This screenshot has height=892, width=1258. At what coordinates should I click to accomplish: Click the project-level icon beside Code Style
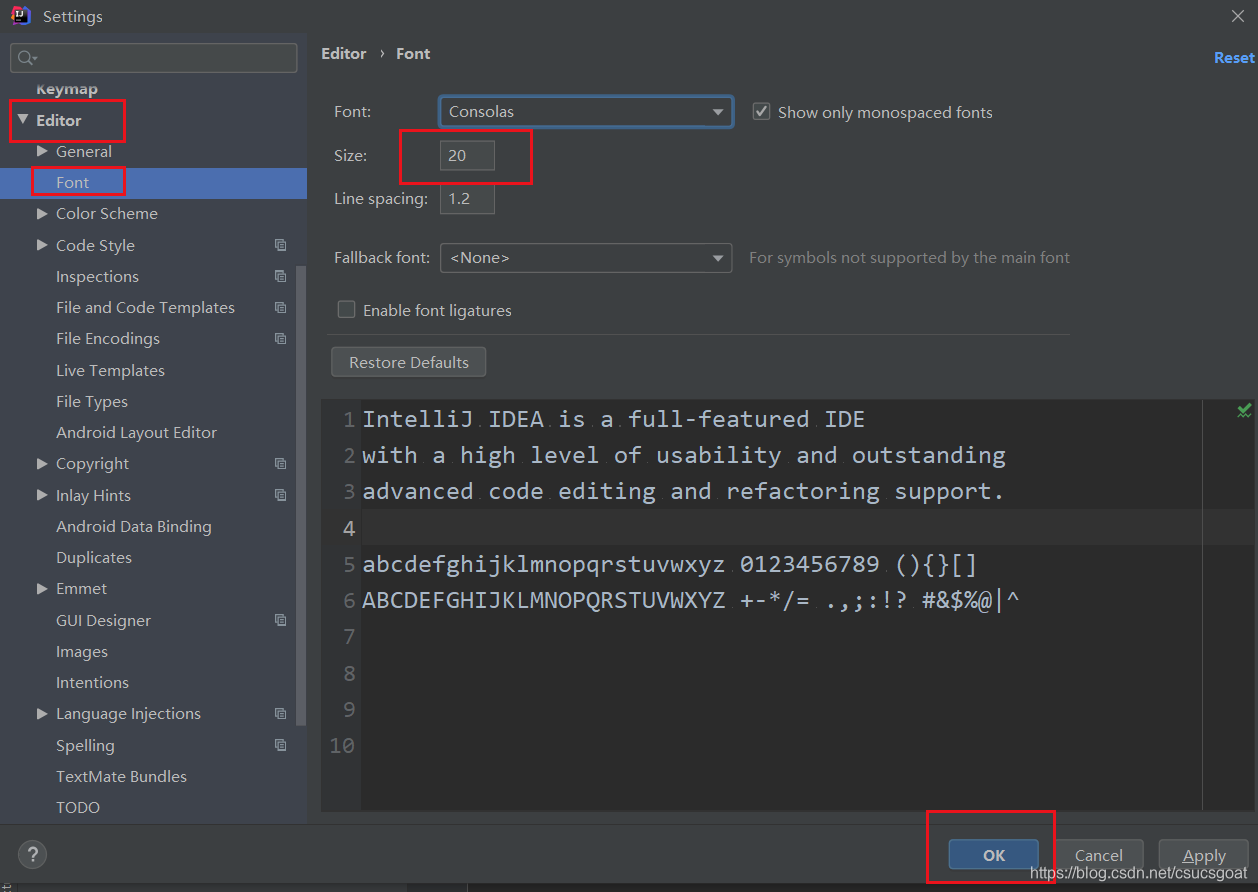(x=280, y=245)
